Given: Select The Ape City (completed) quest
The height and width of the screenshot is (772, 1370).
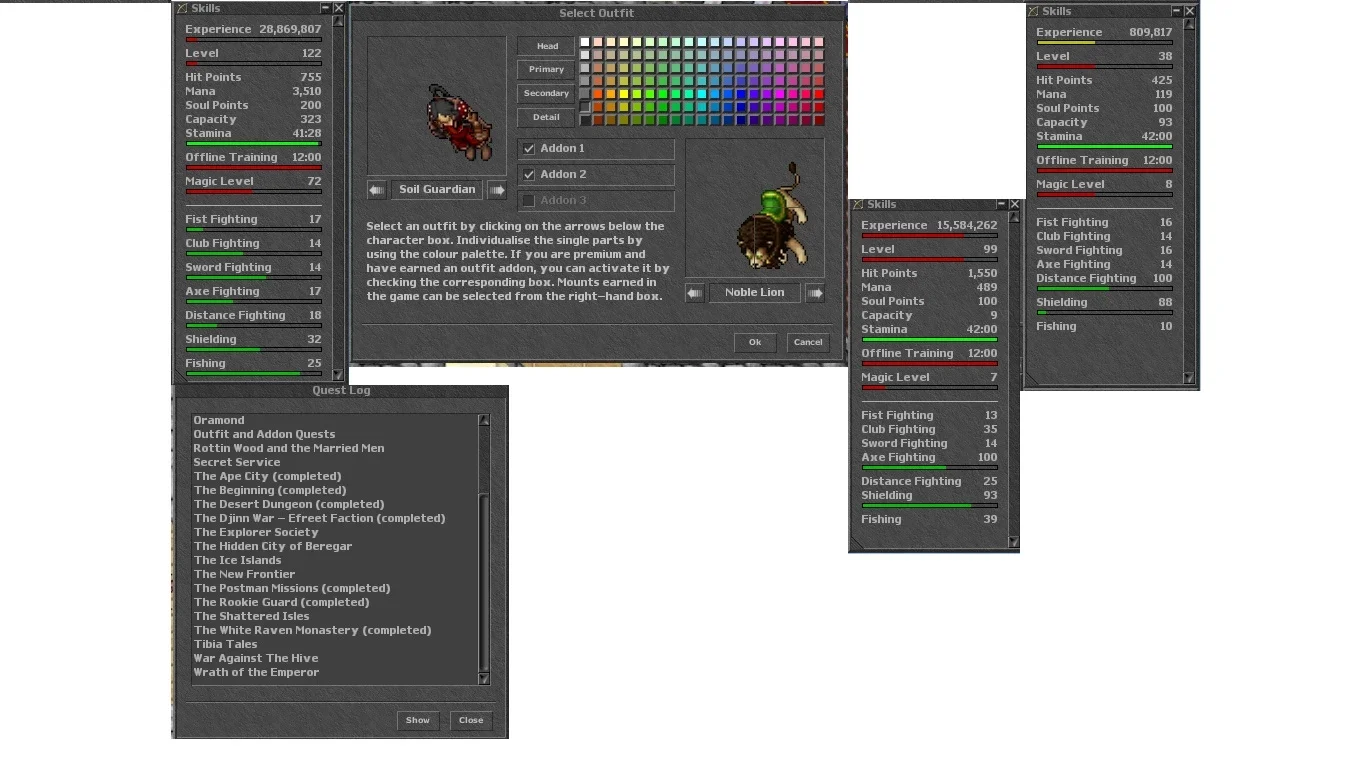Looking at the screenshot, I should (268, 476).
